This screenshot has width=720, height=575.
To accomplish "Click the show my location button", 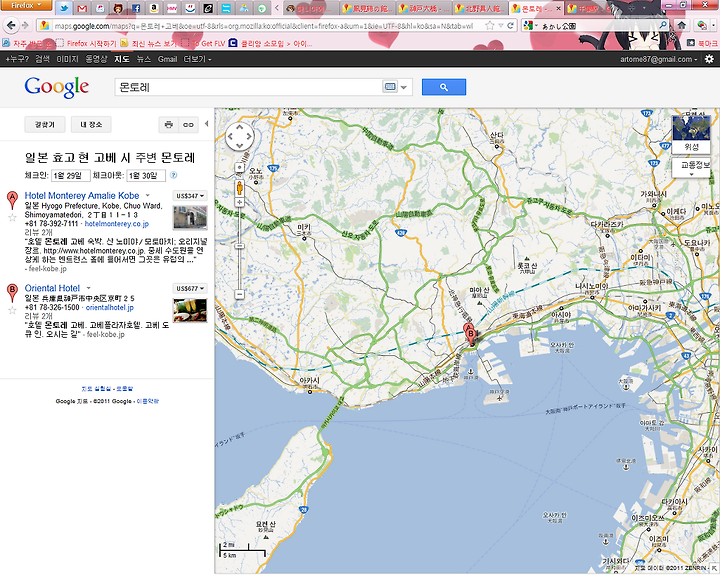I will coord(239,167).
